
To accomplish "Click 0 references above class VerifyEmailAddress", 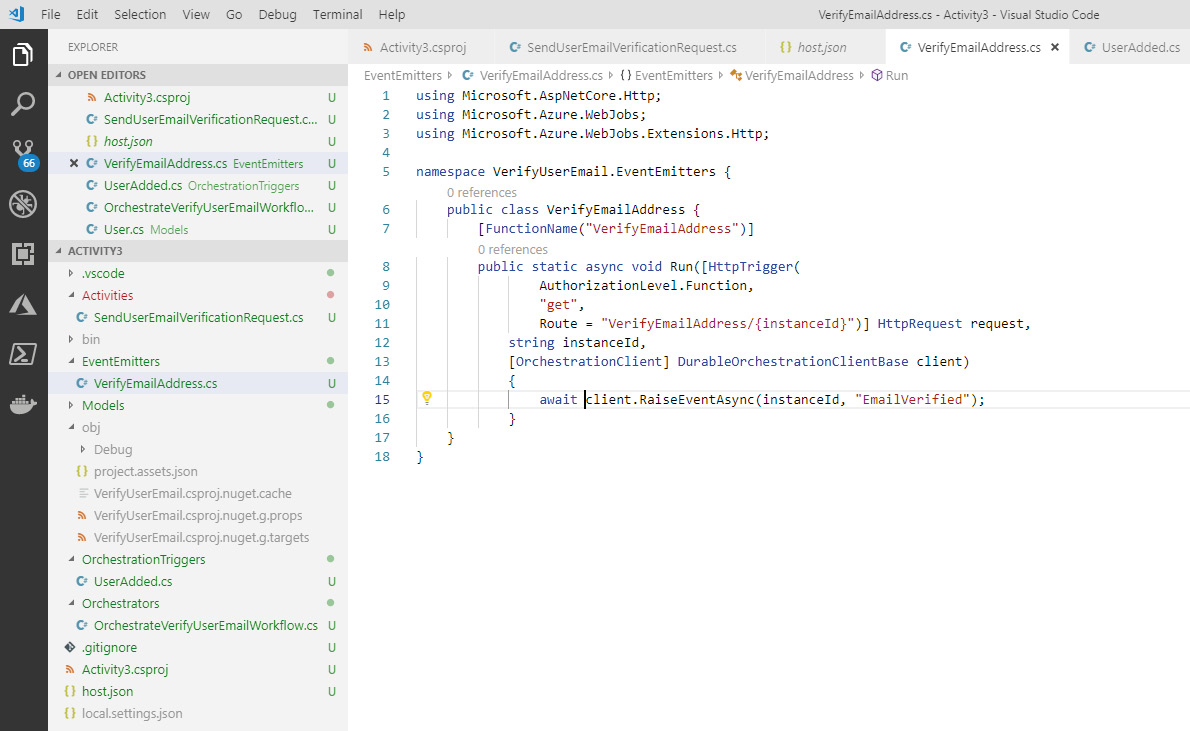I will pyautogui.click(x=482, y=192).
